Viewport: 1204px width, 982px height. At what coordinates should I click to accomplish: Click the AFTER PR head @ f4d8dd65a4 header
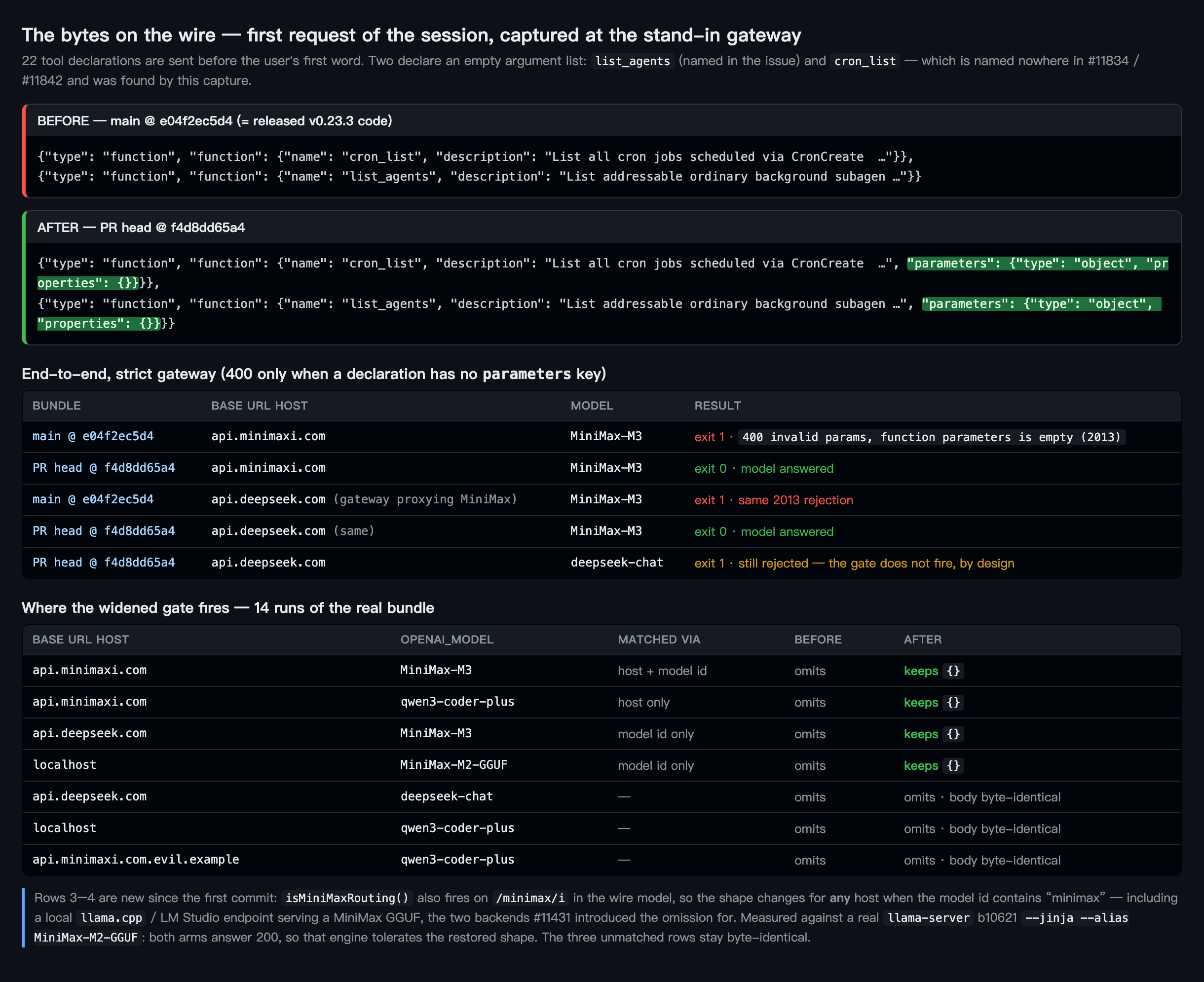point(141,227)
